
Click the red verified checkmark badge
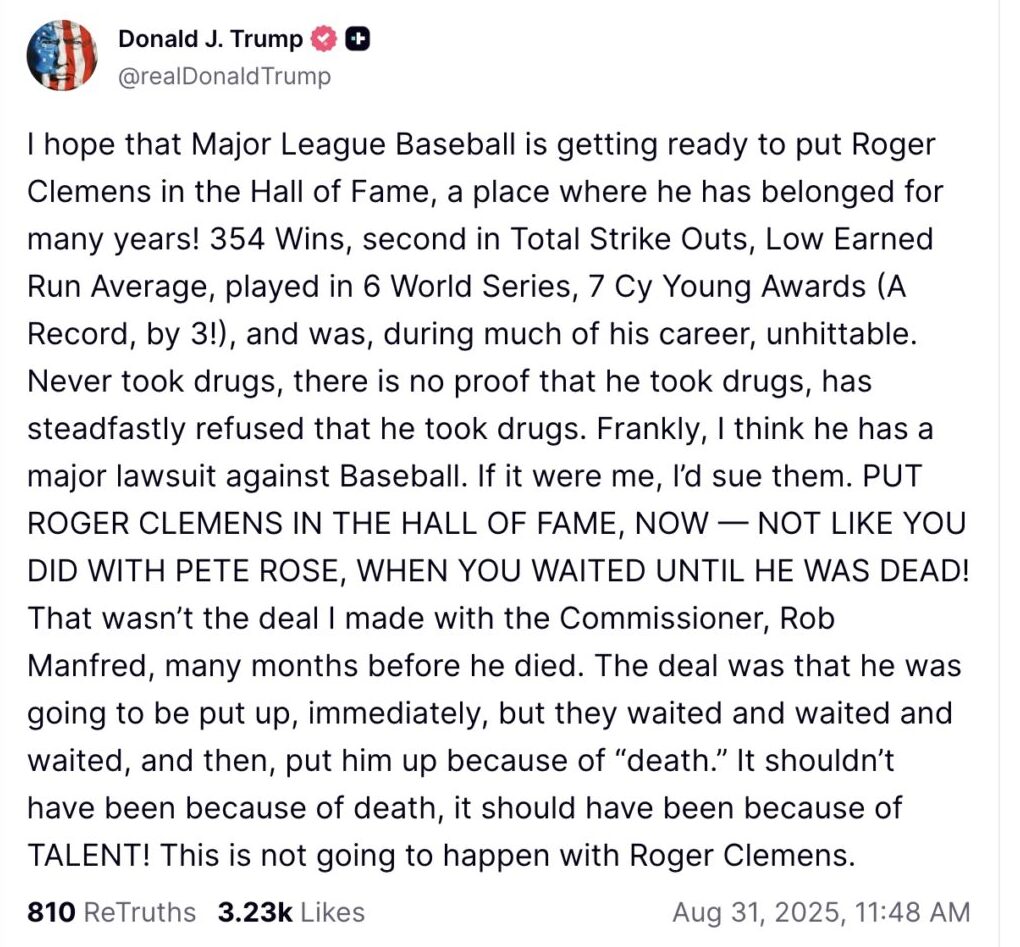pyautogui.click(x=323, y=39)
